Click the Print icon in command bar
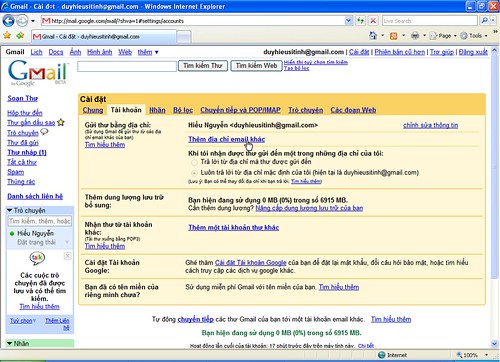Image resolution: width=500 pixels, height=362 pixels. click(x=415, y=35)
